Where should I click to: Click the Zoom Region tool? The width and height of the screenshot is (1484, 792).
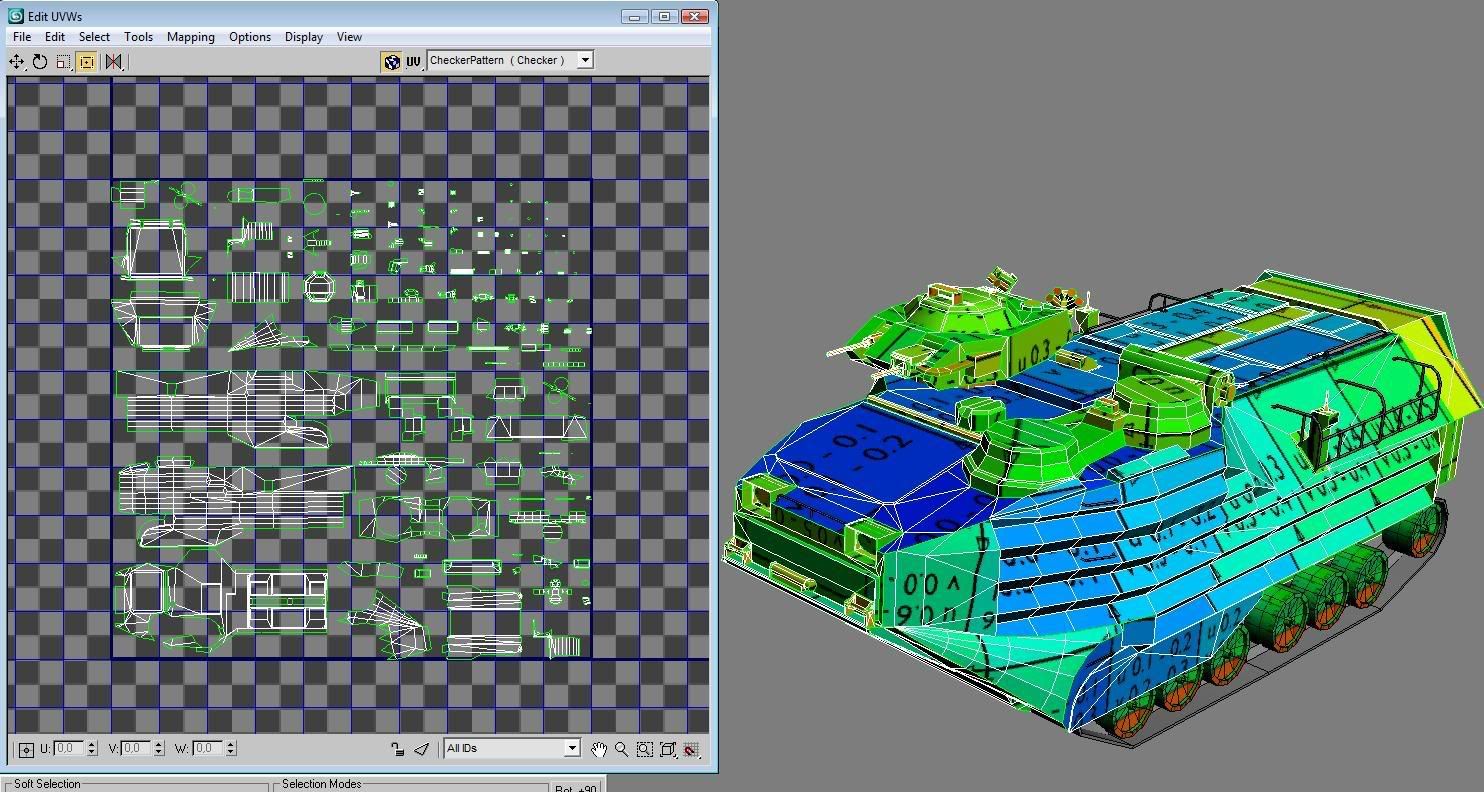tap(645, 749)
